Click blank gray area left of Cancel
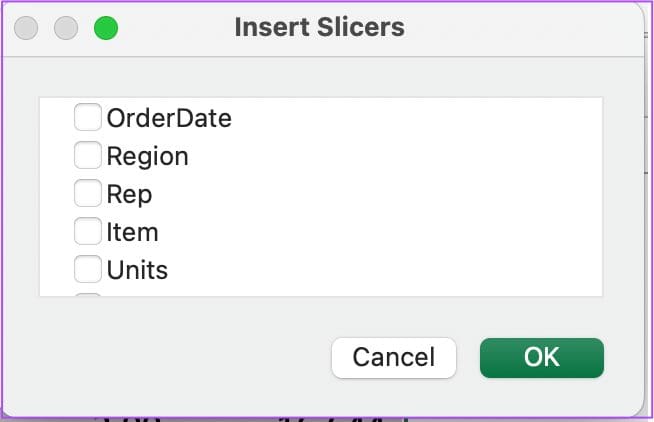This screenshot has width=654, height=422. pos(180,357)
